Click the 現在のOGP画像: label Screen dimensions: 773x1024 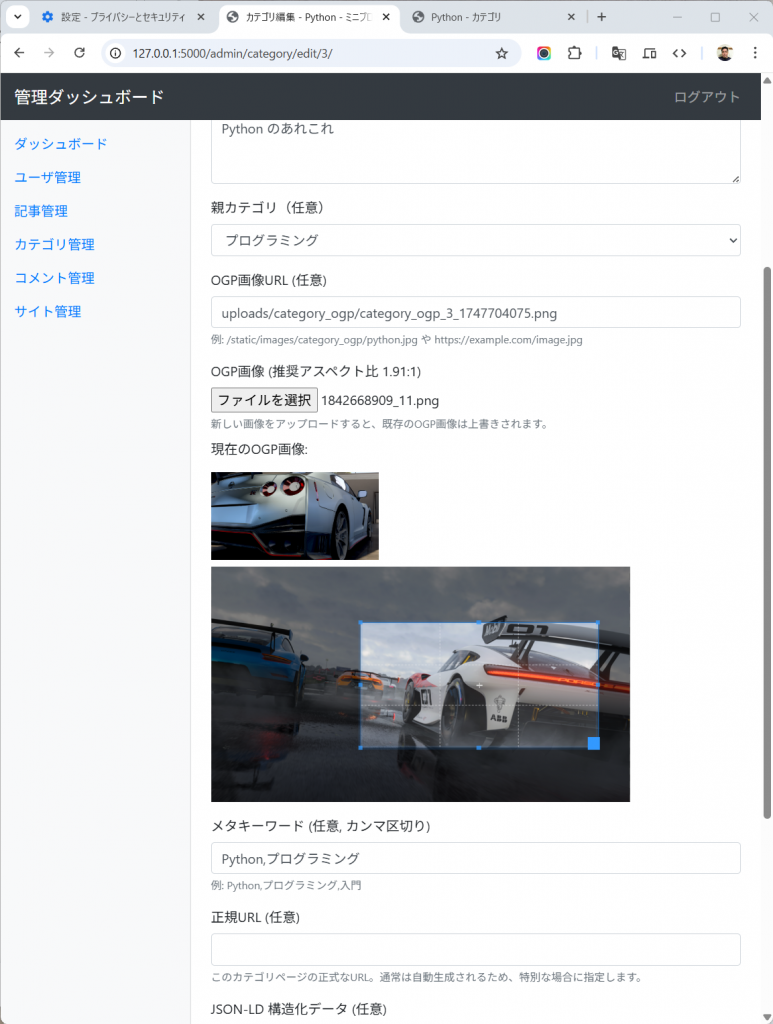(x=259, y=449)
